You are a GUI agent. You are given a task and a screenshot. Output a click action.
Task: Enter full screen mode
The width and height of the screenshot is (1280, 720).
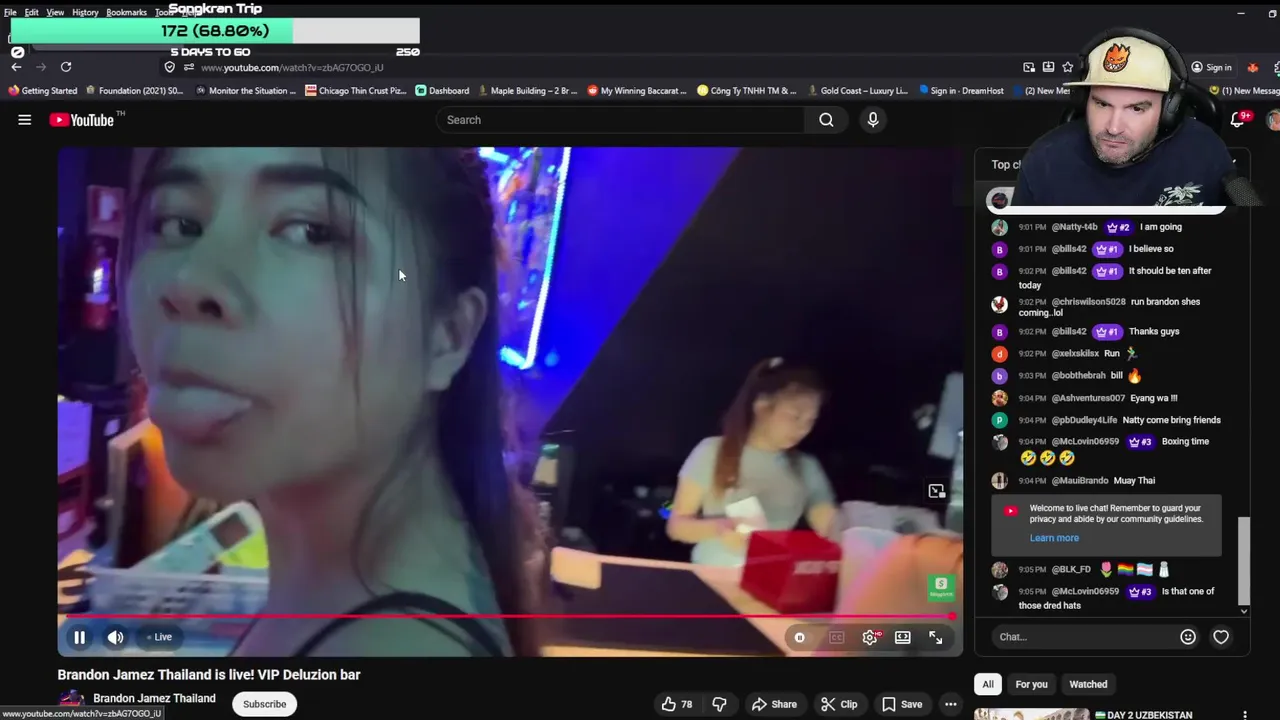(x=936, y=637)
